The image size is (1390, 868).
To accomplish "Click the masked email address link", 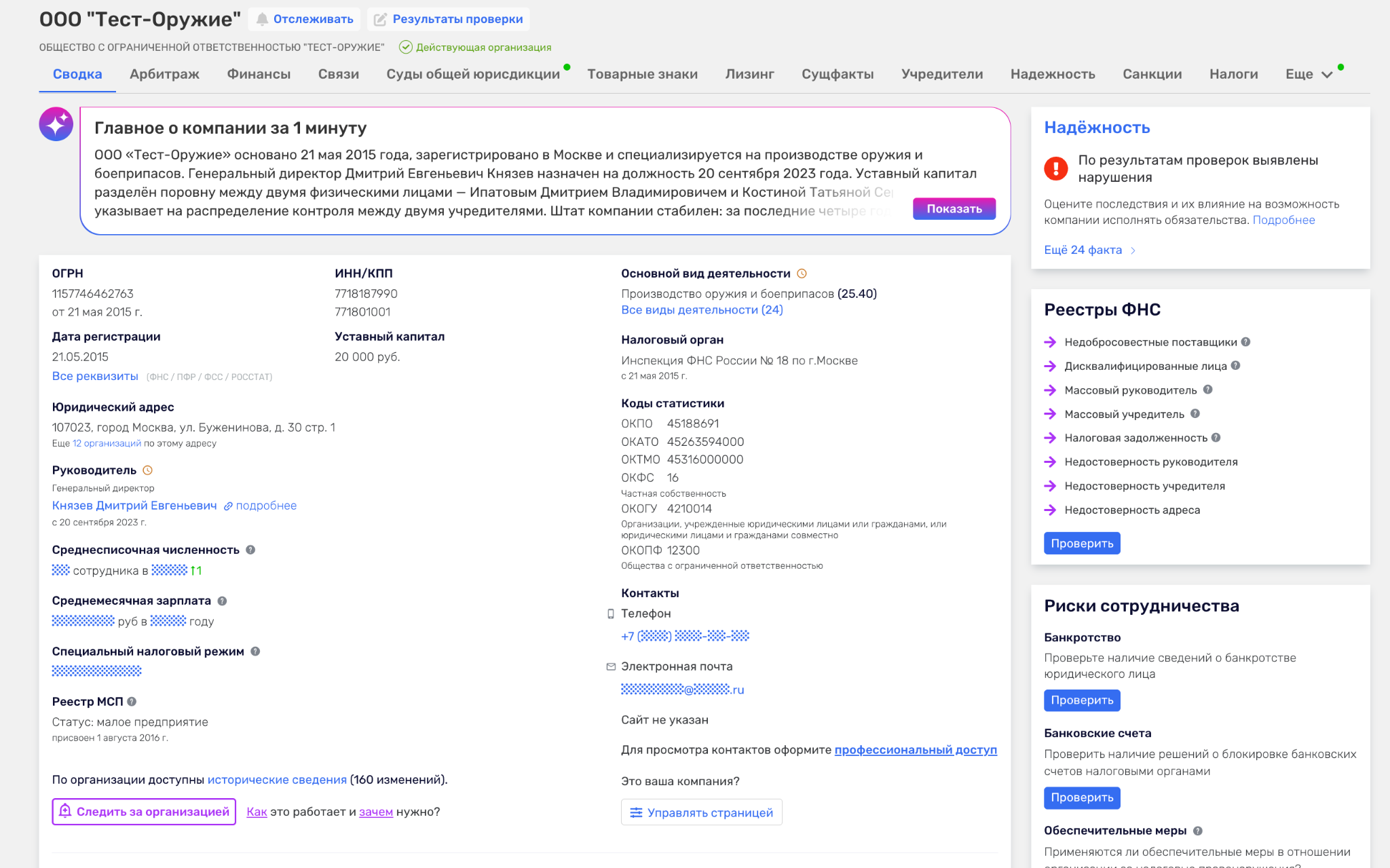I will tap(682, 690).
